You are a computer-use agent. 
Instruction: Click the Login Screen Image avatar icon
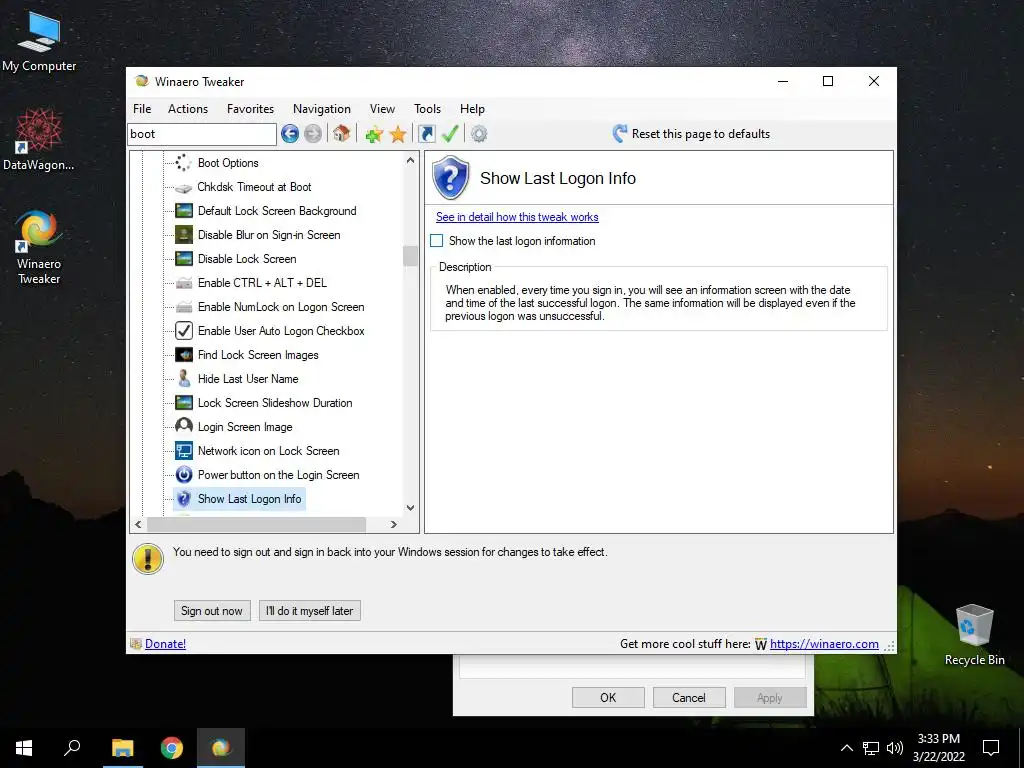point(184,426)
